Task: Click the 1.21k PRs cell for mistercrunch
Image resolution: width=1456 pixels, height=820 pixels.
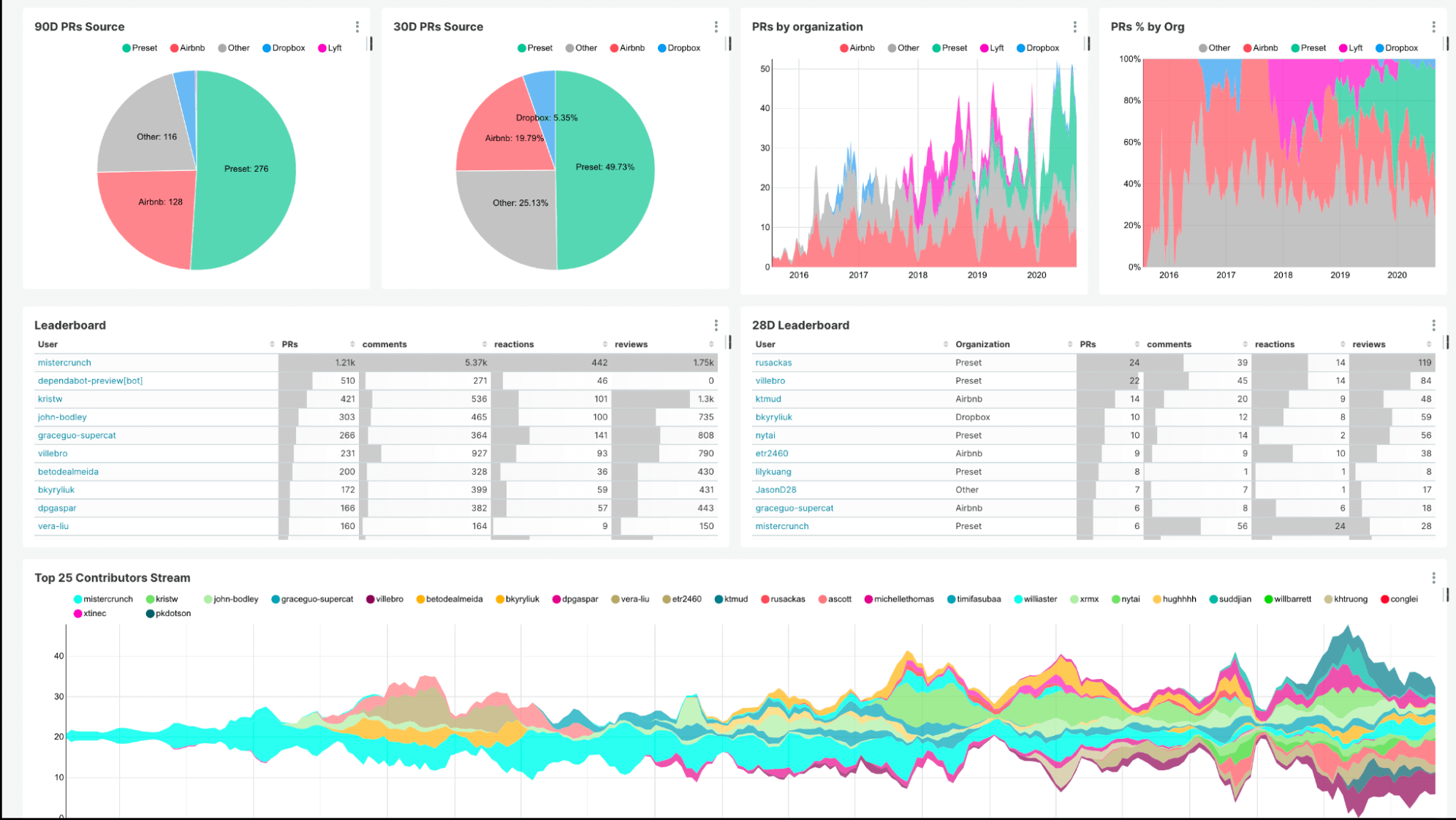Action: click(x=318, y=362)
